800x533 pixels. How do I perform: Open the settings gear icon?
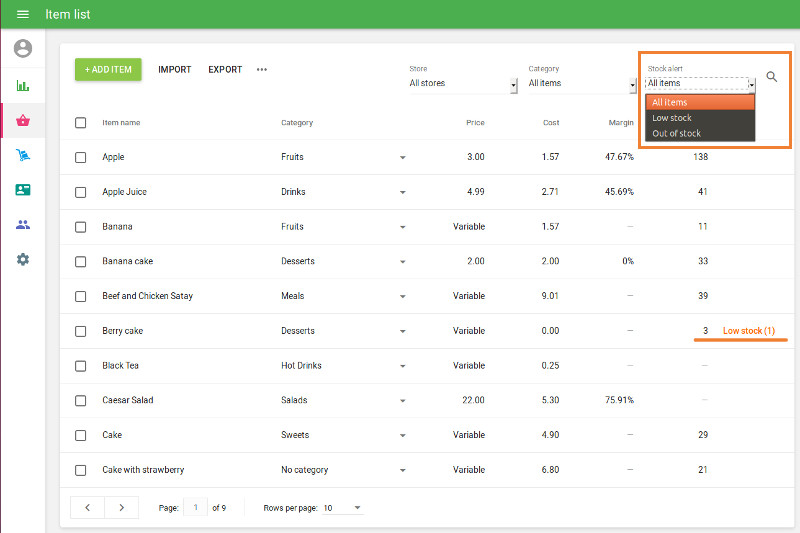tap(23, 259)
